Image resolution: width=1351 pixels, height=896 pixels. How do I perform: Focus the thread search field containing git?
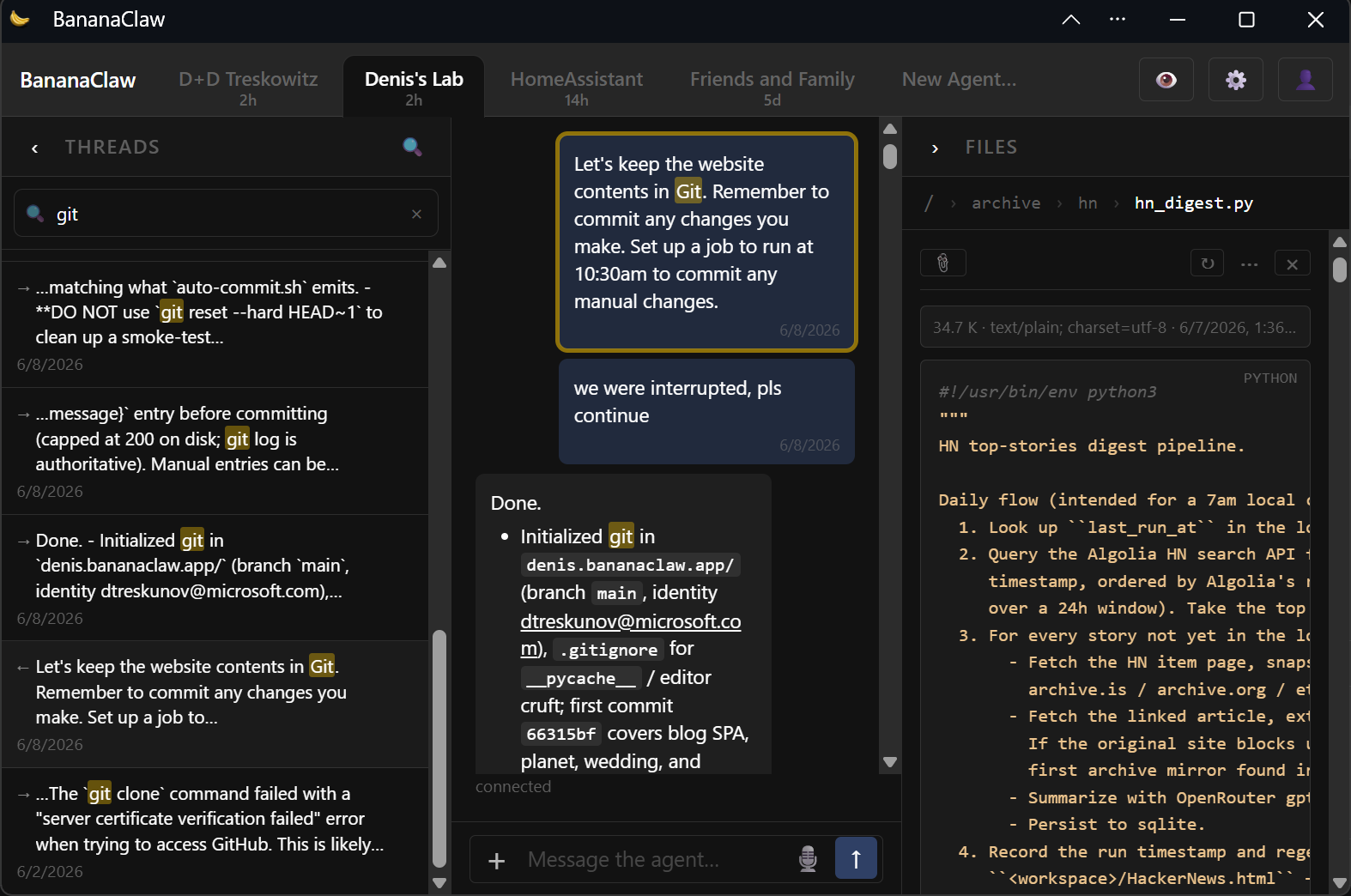[226, 214]
